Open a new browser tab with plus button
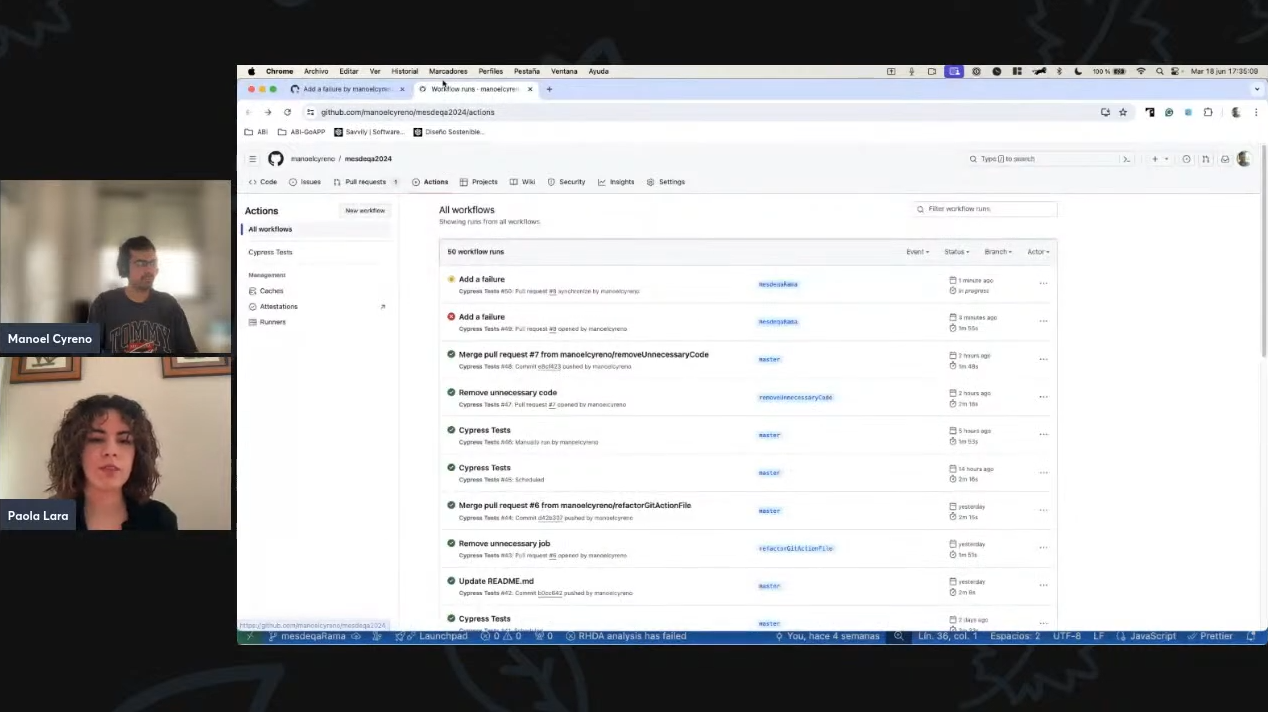This screenshot has width=1268, height=712. click(549, 89)
